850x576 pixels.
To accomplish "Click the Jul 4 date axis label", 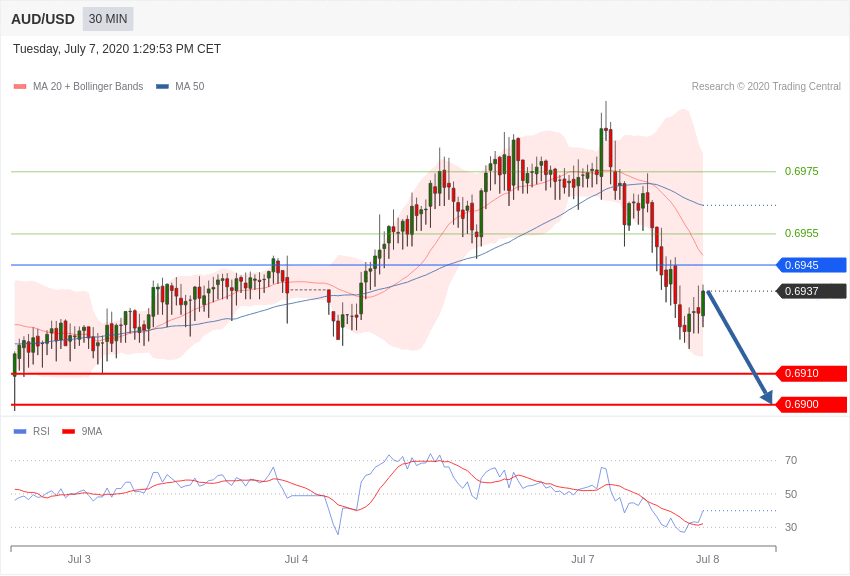I will coord(296,559).
